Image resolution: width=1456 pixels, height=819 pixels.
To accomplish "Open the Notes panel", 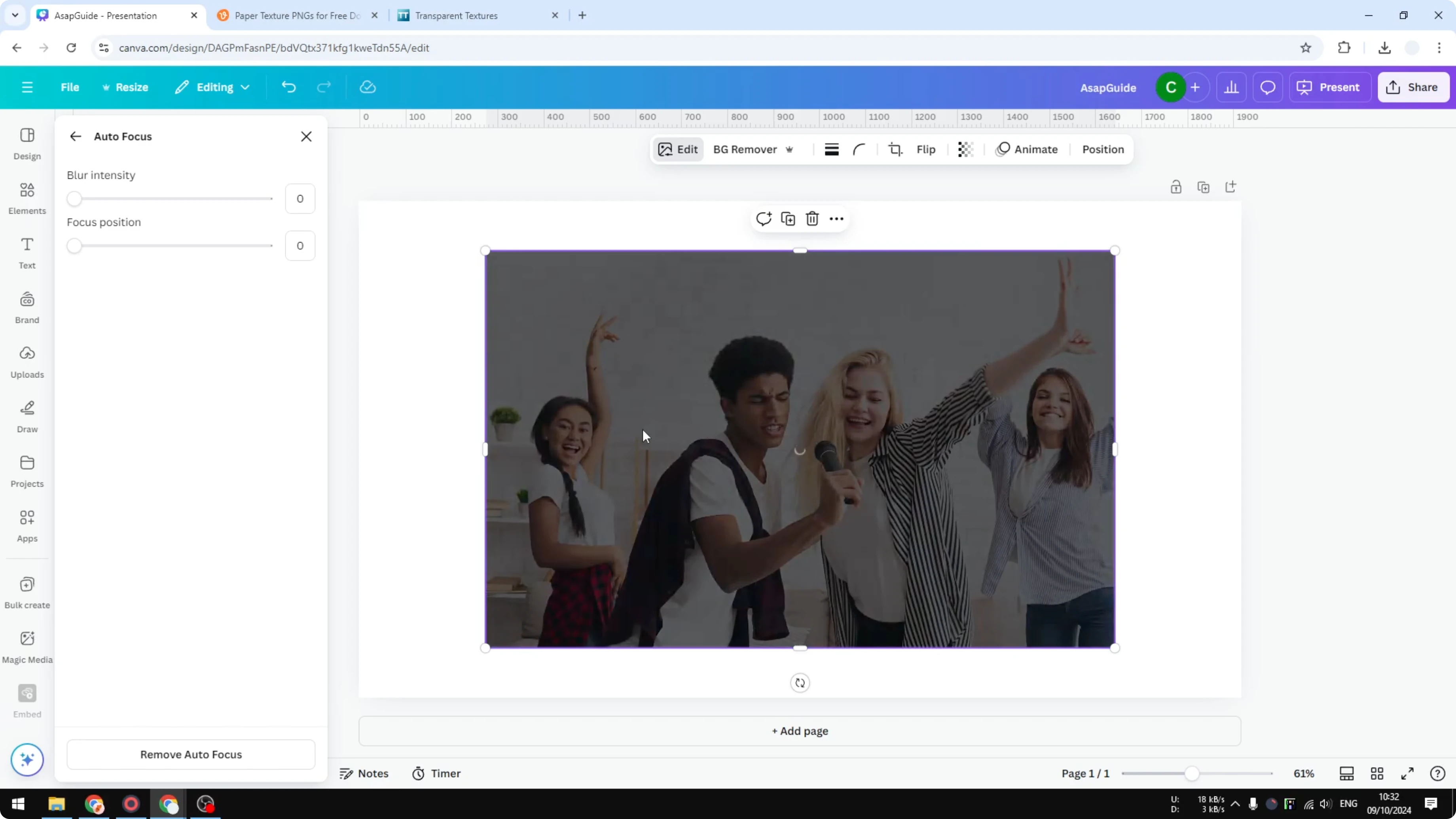I will click(x=364, y=773).
